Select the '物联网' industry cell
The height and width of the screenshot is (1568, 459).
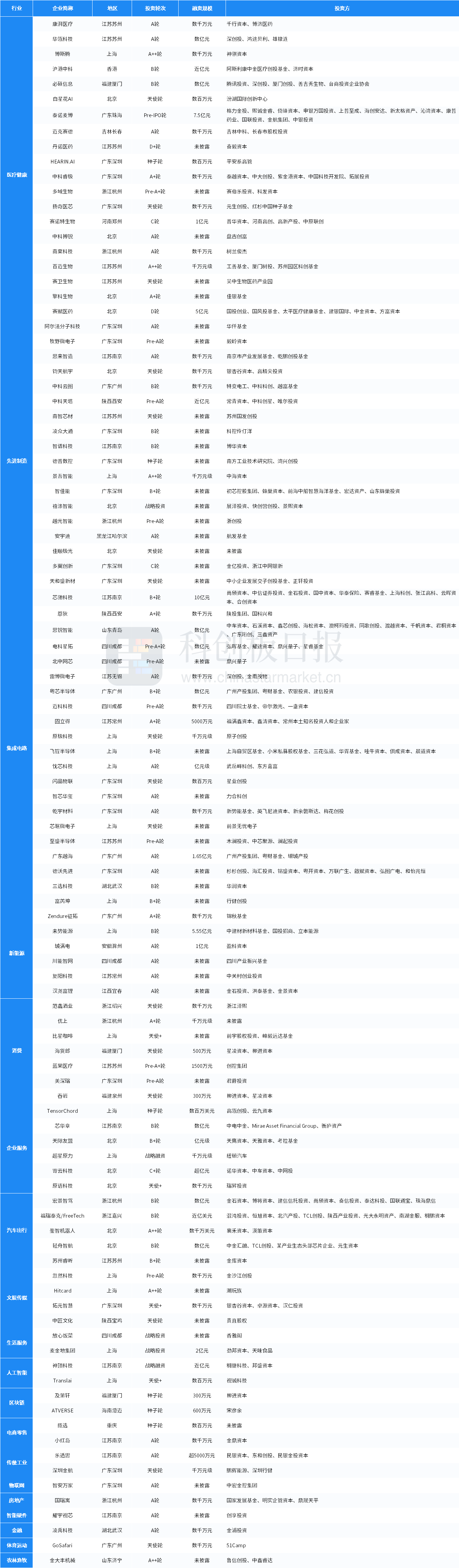tap(16, 1485)
